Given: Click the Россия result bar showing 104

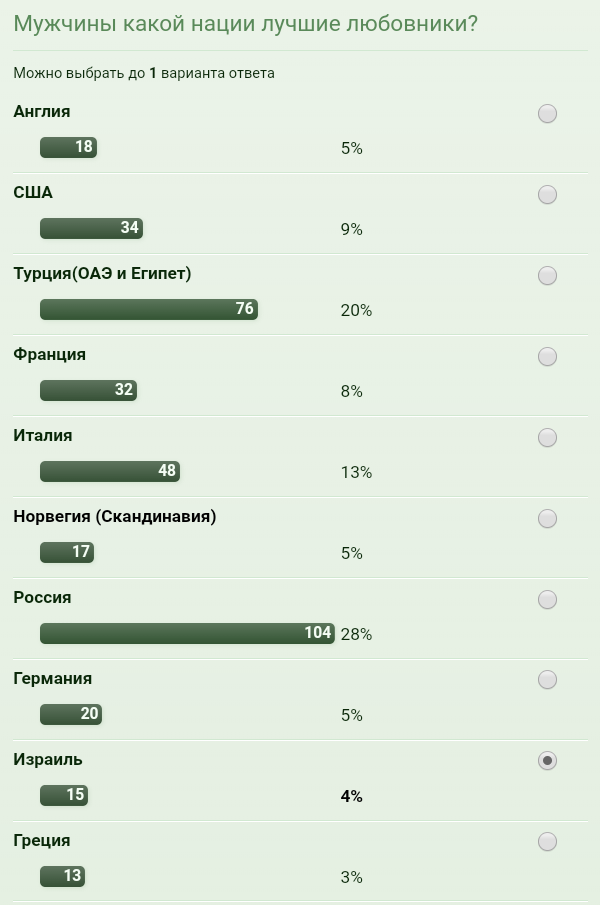Looking at the screenshot, I should click(187, 633).
